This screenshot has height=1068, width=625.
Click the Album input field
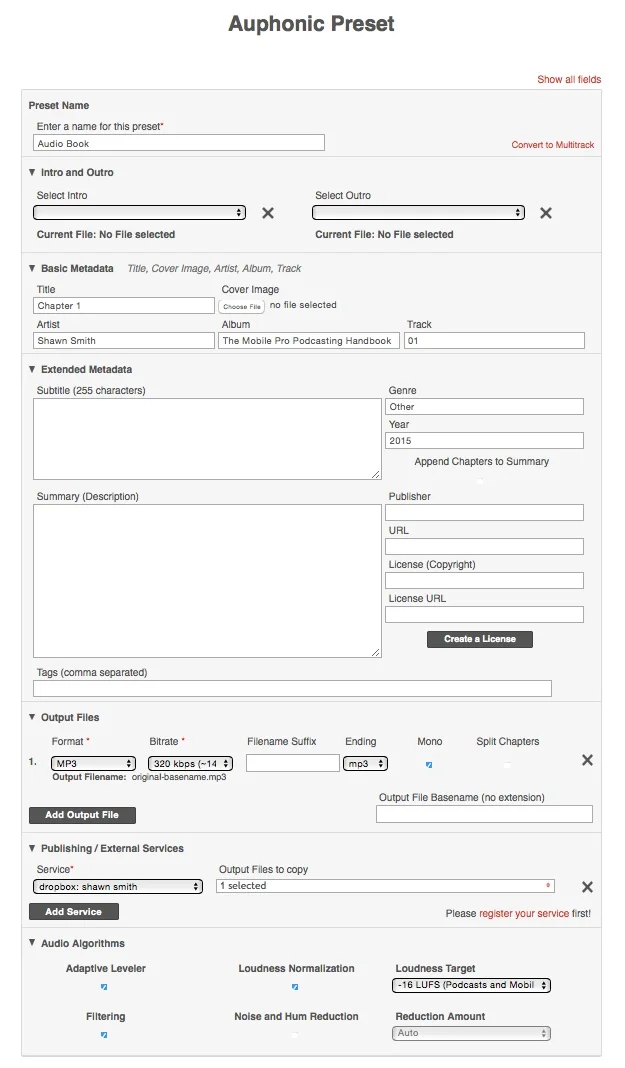[309, 341]
